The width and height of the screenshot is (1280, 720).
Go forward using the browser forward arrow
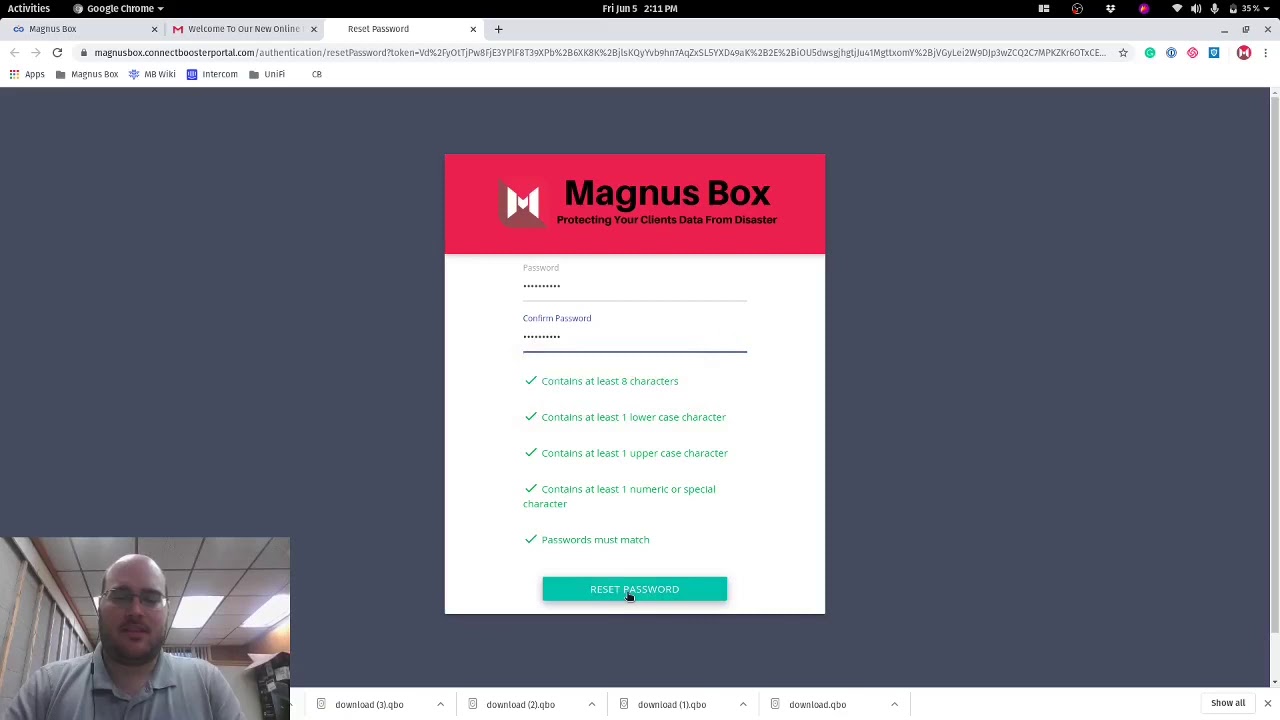point(35,52)
